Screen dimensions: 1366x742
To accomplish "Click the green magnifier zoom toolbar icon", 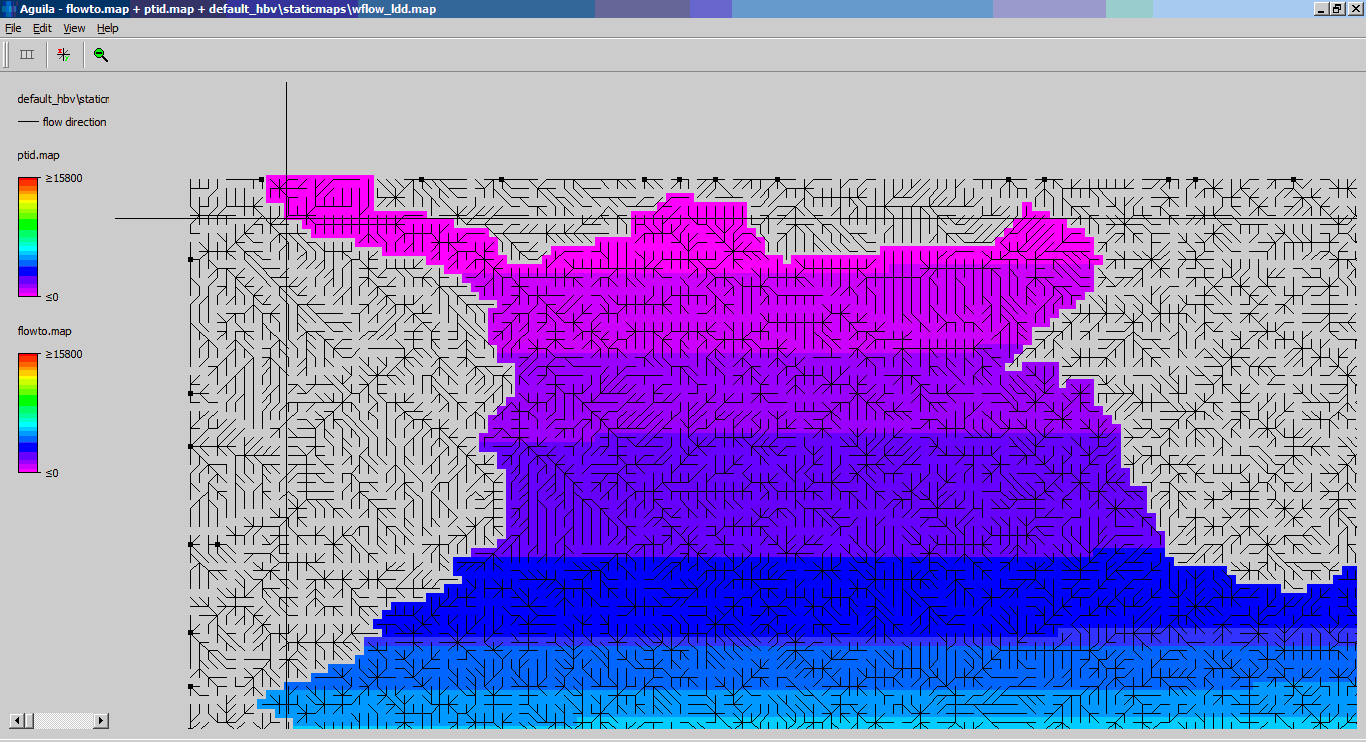I will 99,54.
